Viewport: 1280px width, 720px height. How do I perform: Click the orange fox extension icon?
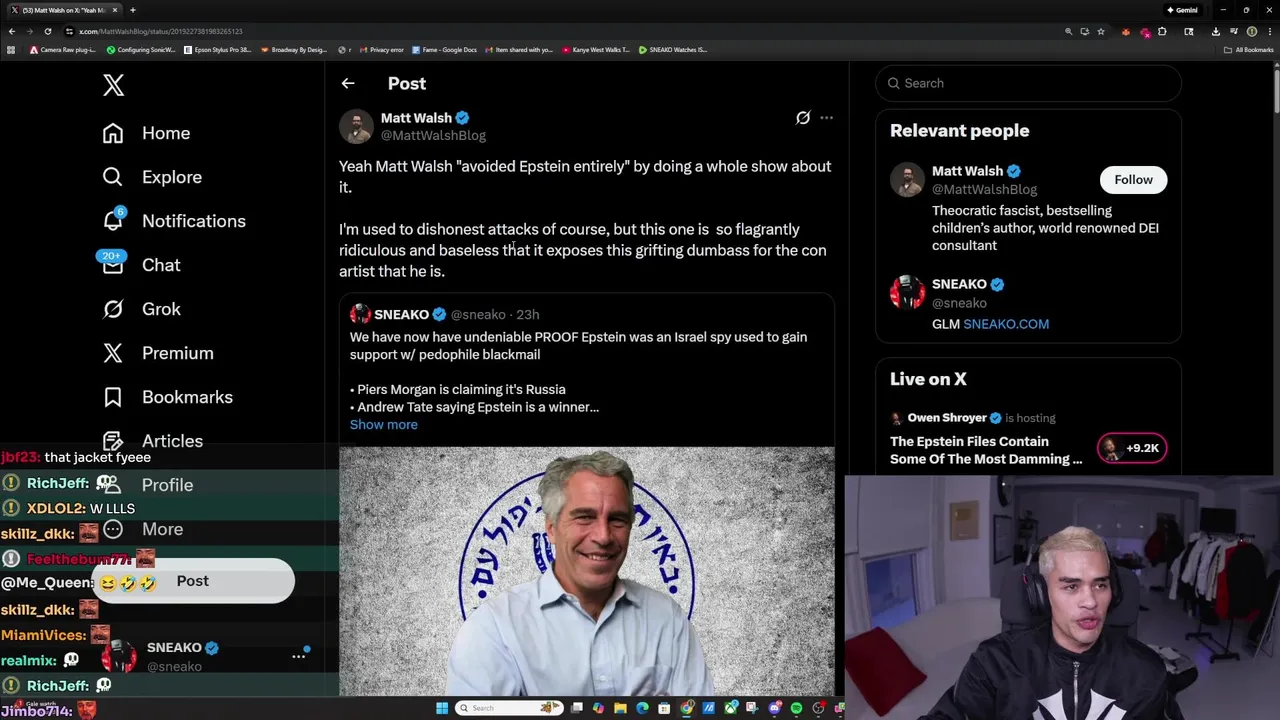pos(1126,31)
